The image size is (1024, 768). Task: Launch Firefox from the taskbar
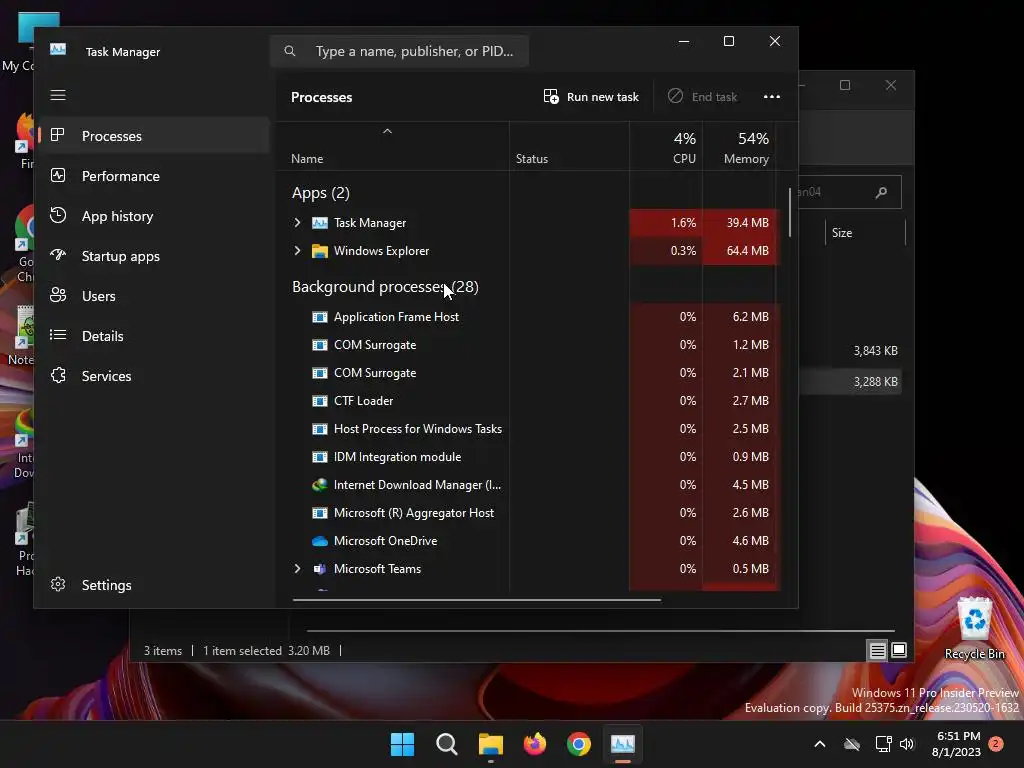coord(534,744)
